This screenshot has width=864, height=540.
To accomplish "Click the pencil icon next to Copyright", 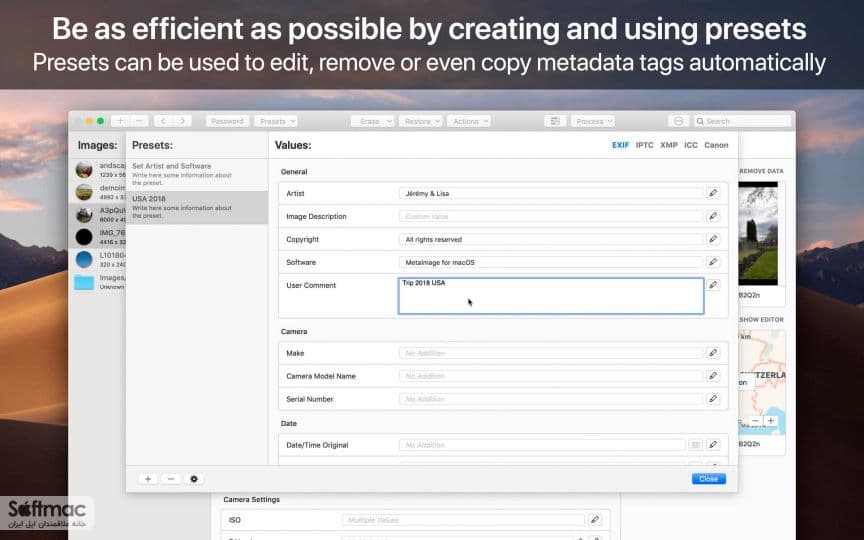I will (713, 239).
